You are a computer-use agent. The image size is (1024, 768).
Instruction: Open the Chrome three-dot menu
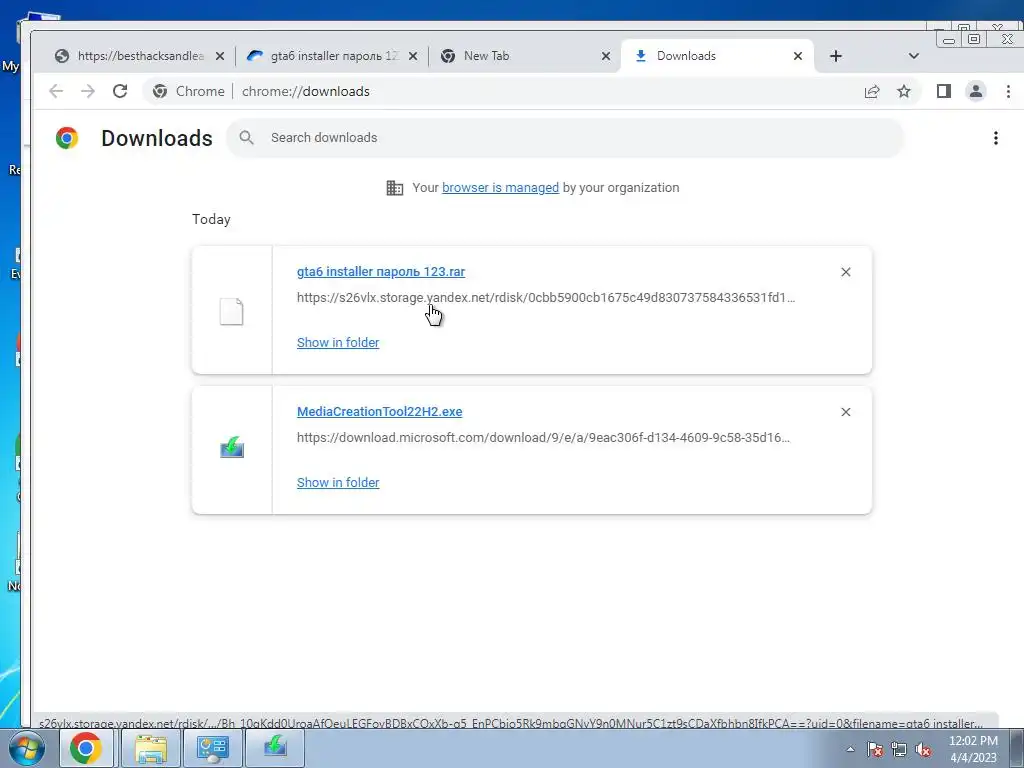point(1008,91)
